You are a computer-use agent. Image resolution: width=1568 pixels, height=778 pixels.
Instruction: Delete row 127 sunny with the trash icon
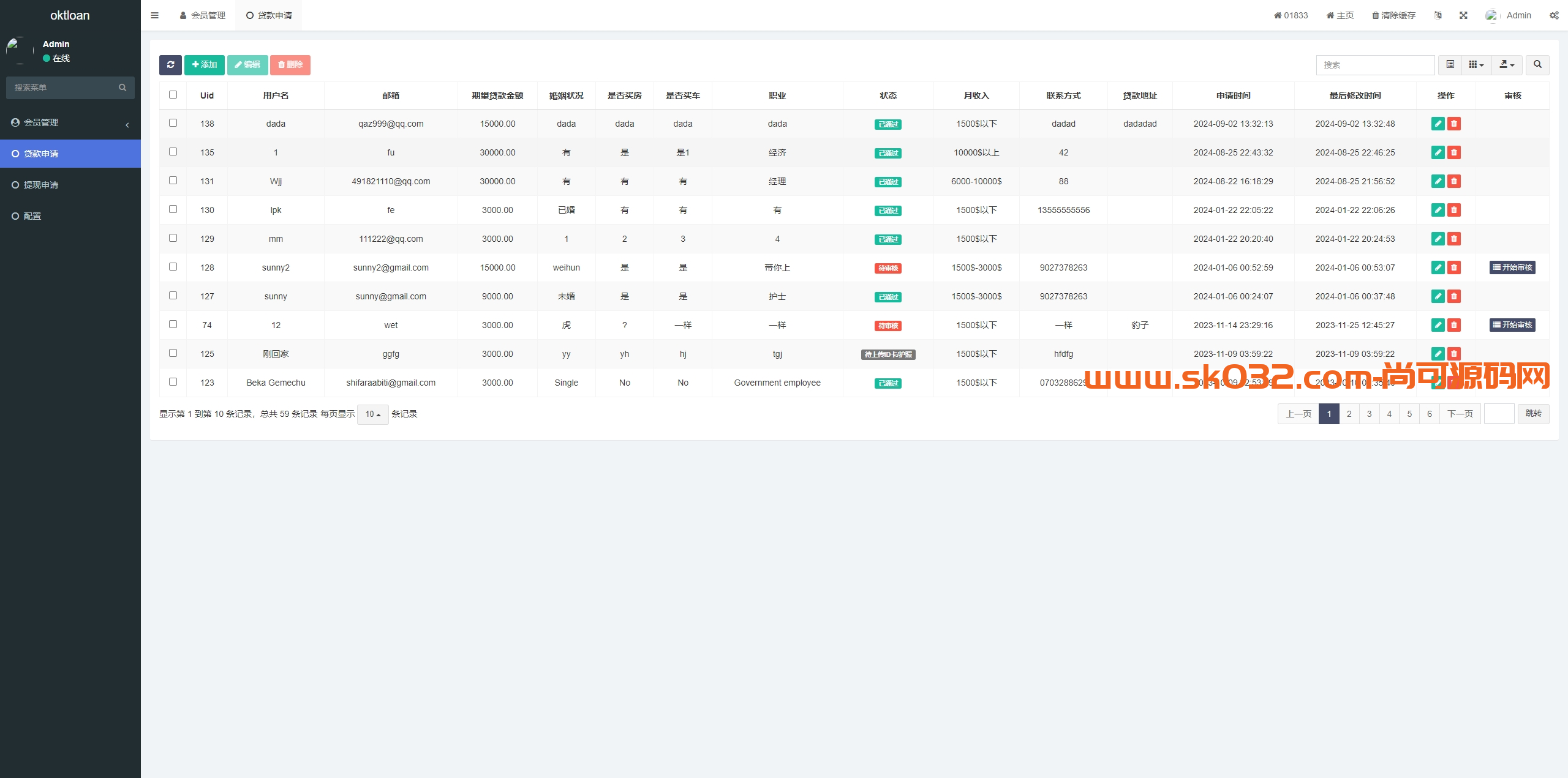(1454, 296)
